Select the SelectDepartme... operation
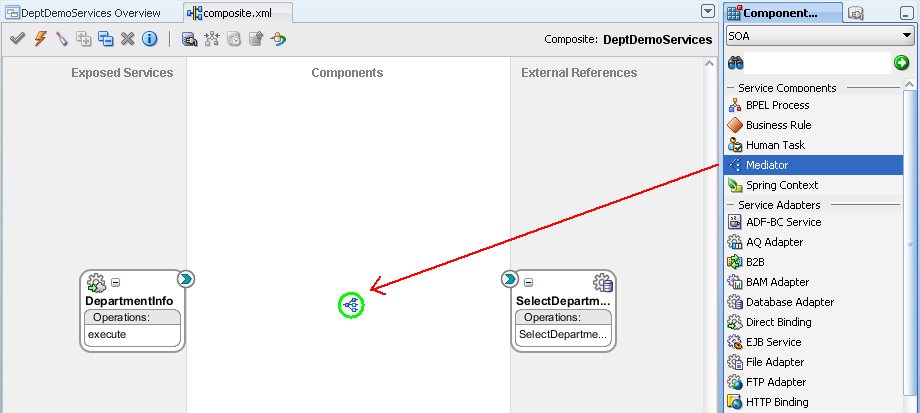Image resolution: width=920 pixels, height=413 pixels. (x=563, y=335)
